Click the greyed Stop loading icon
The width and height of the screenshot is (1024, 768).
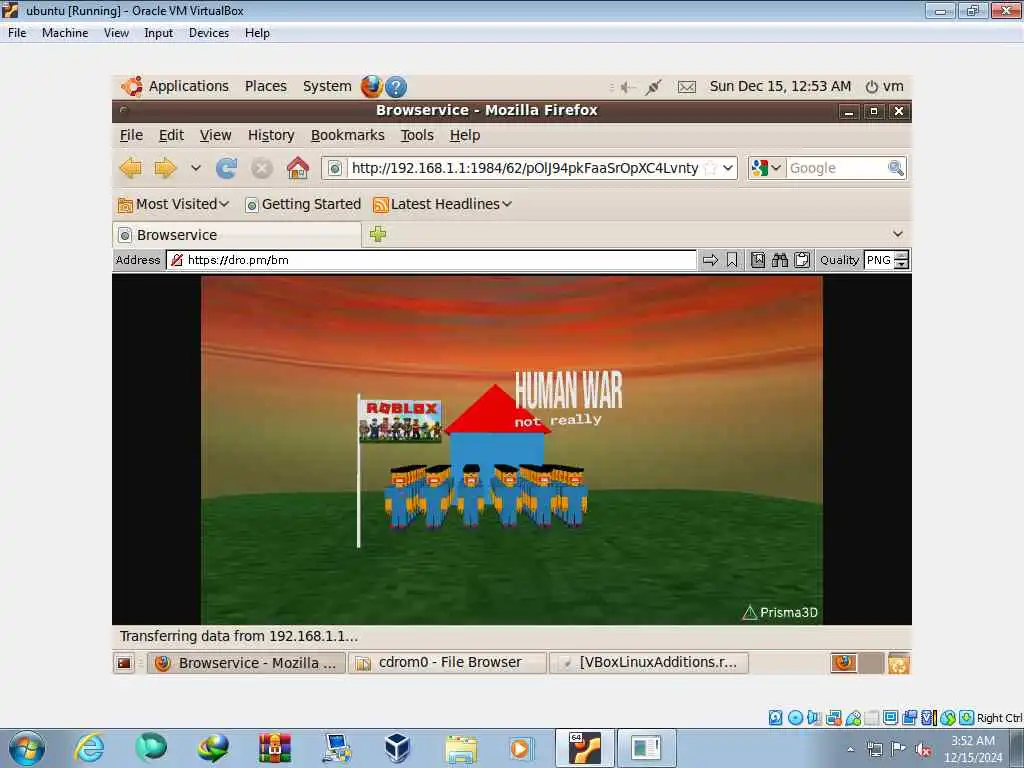(x=262, y=168)
